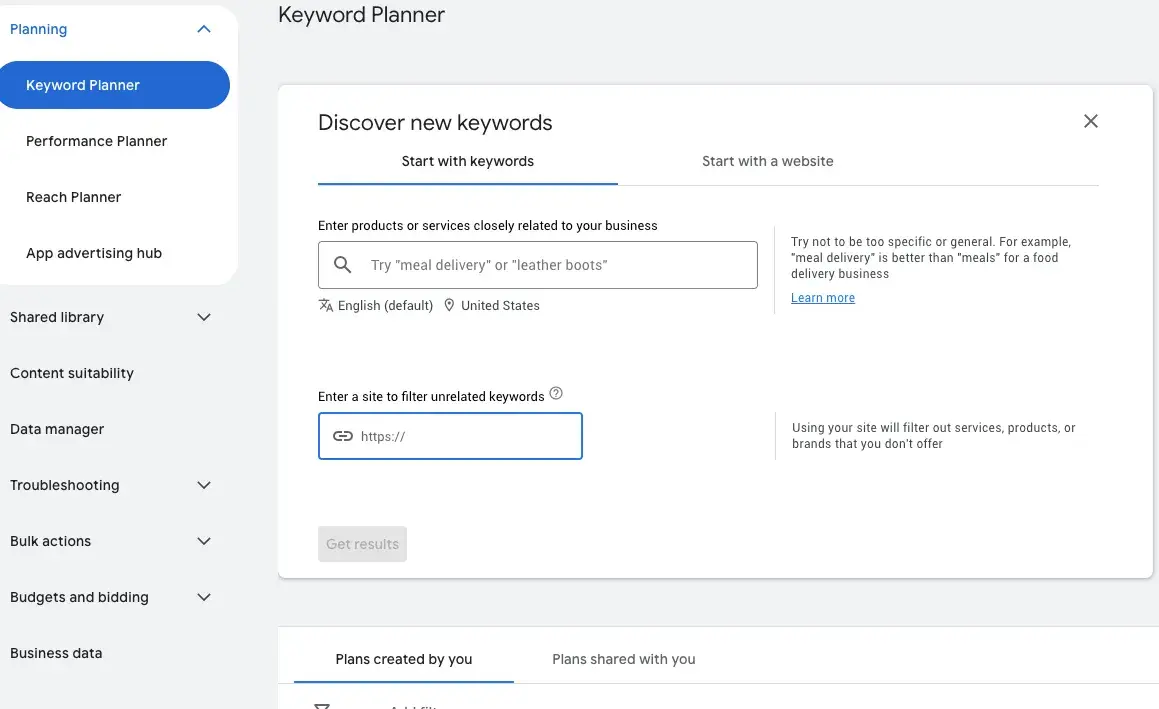
Task: Go to Reach Planner
Action: pos(73,197)
